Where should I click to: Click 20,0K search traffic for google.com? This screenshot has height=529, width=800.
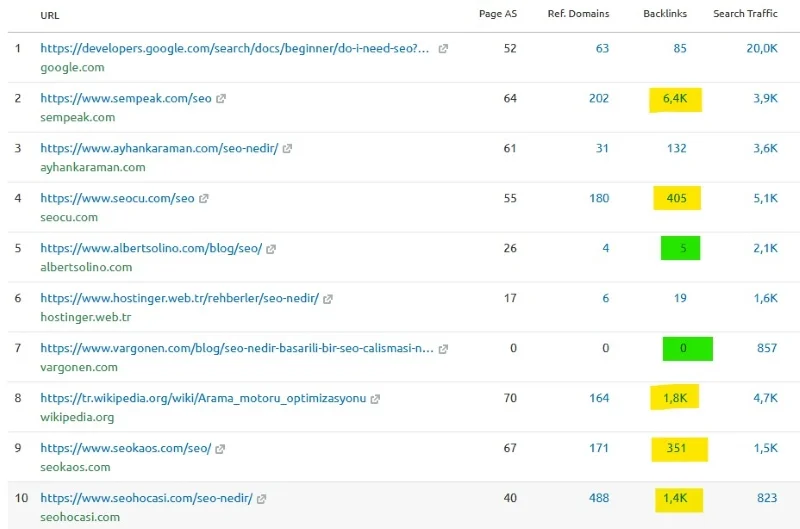click(x=762, y=48)
